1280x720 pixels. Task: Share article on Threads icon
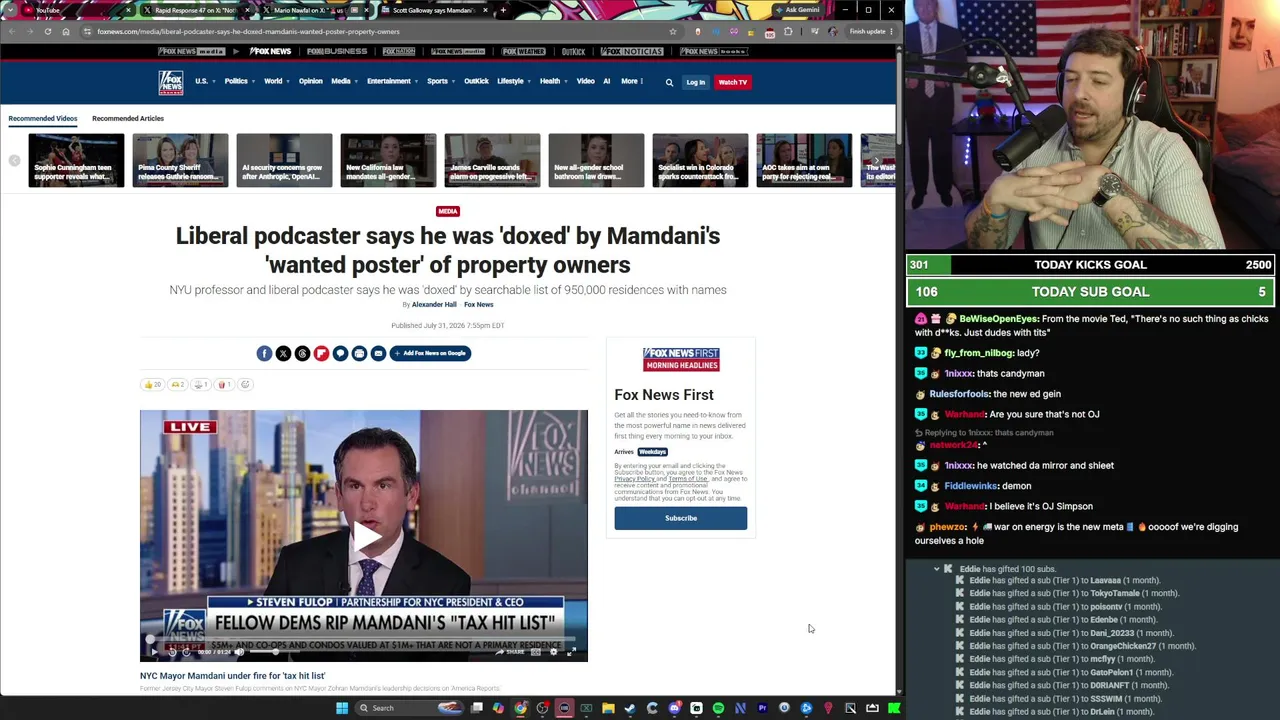pos(302,353)
